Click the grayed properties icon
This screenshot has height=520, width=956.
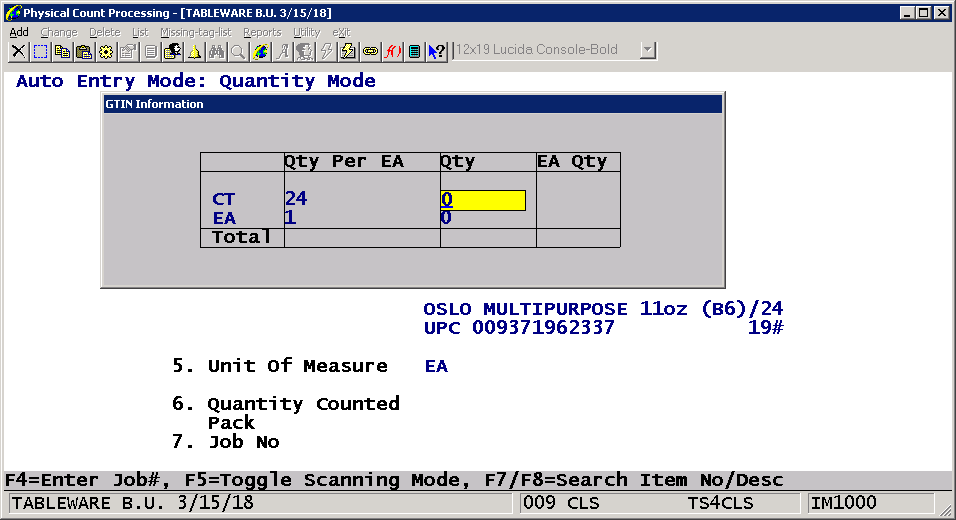click(x=128, y=52)
